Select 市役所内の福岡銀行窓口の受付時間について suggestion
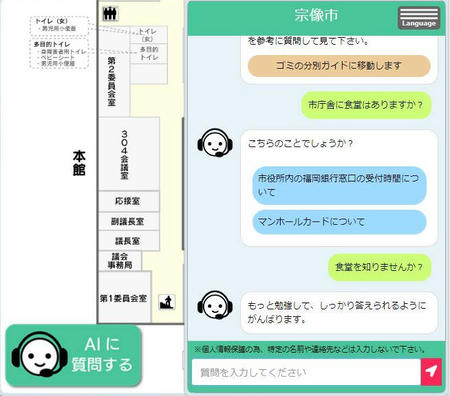 click(x=339, y=185)
